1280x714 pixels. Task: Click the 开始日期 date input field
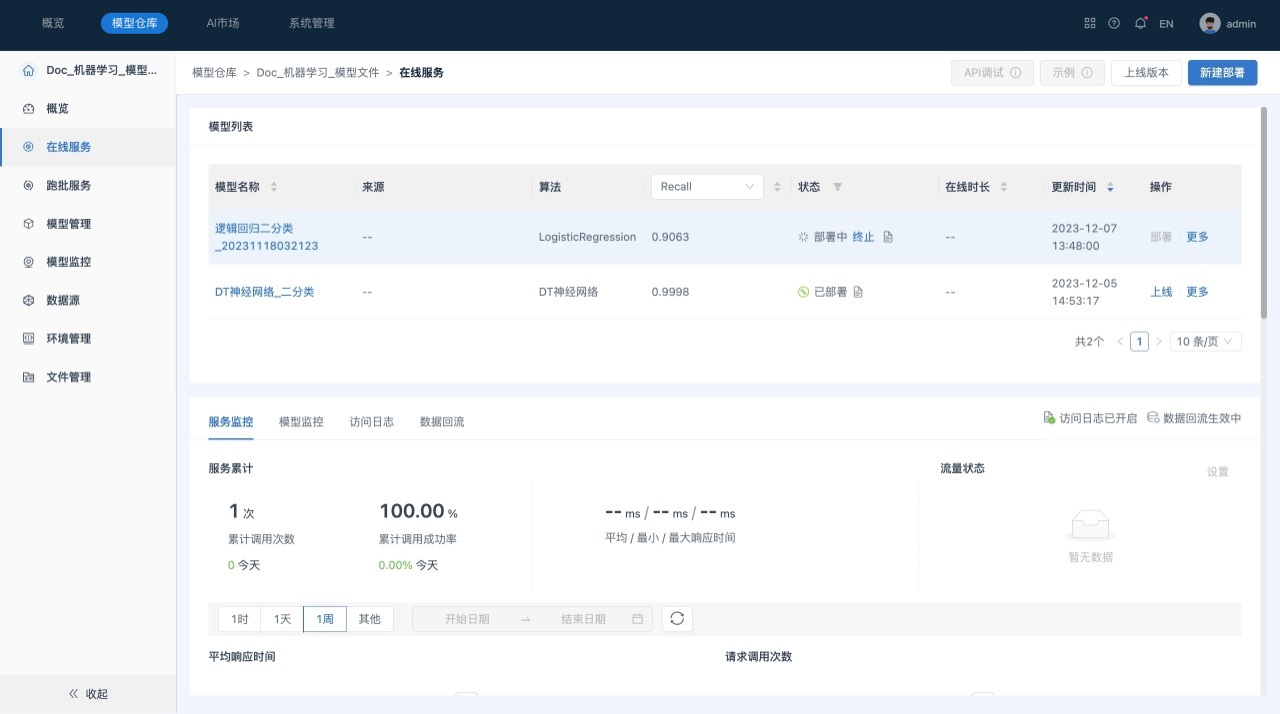pos(467,619)
